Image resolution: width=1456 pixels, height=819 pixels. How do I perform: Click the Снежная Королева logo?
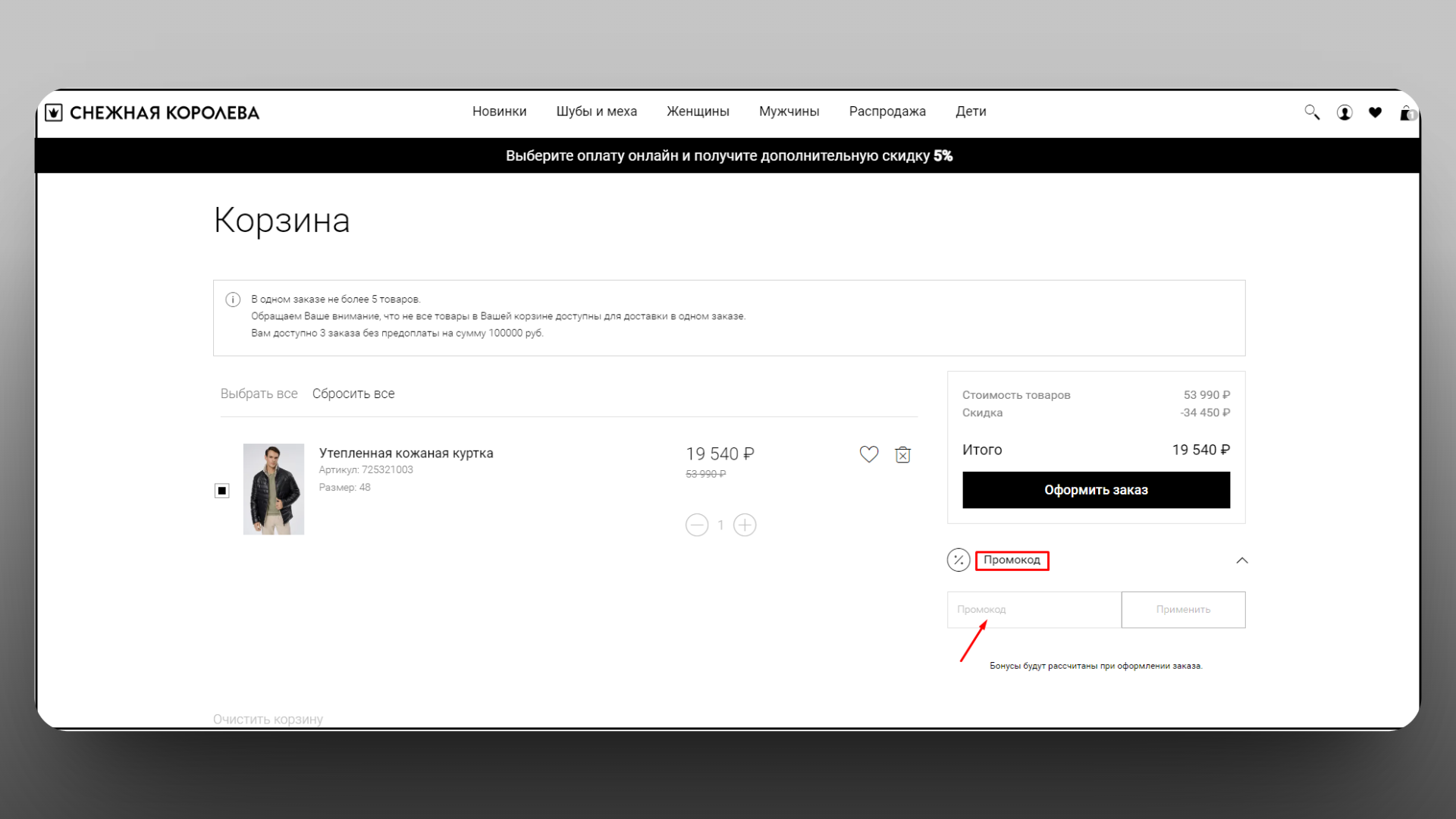click(152, 112)
